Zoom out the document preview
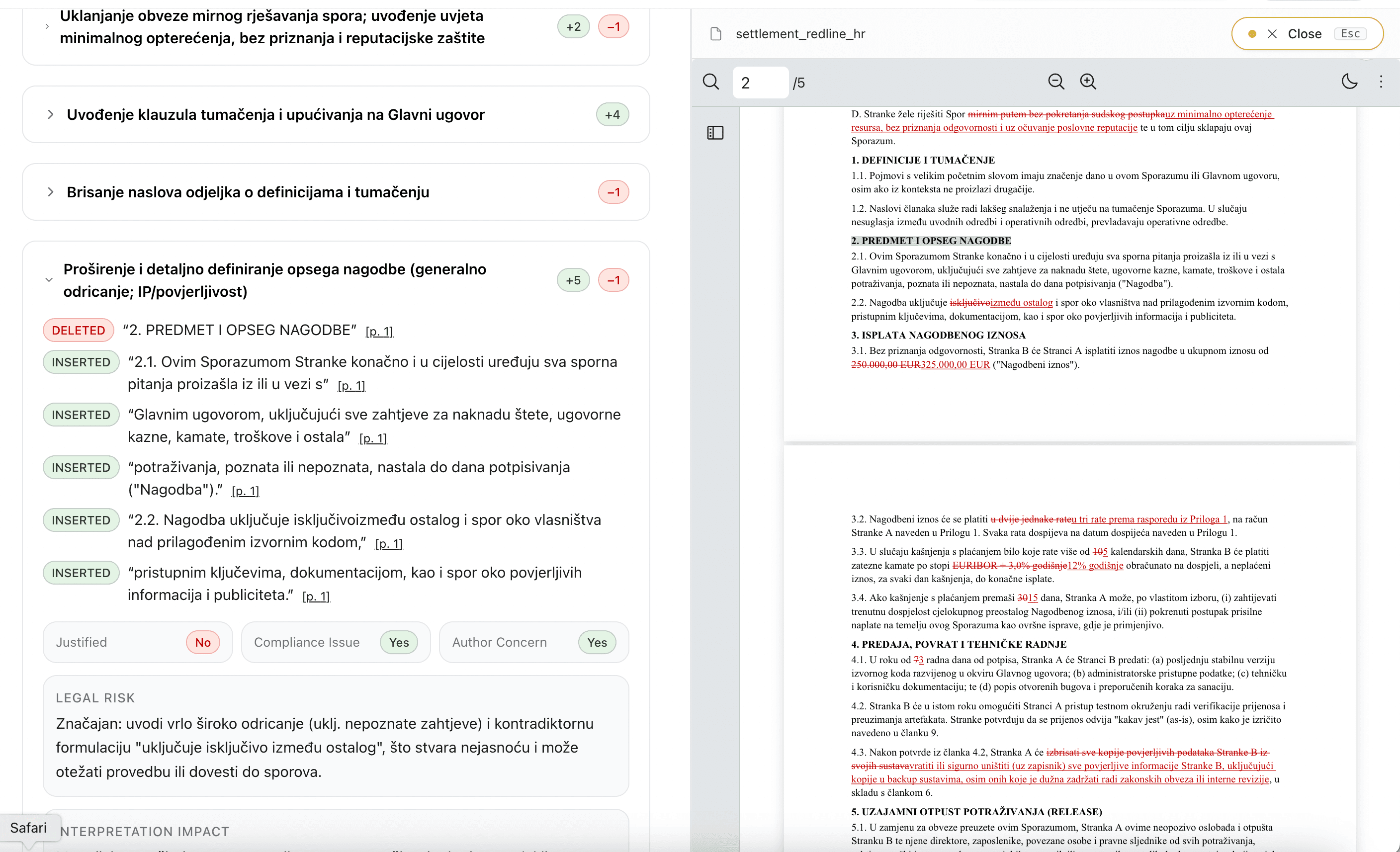The width and height of the screenshot is (1400, 852). click(1056, 83)
